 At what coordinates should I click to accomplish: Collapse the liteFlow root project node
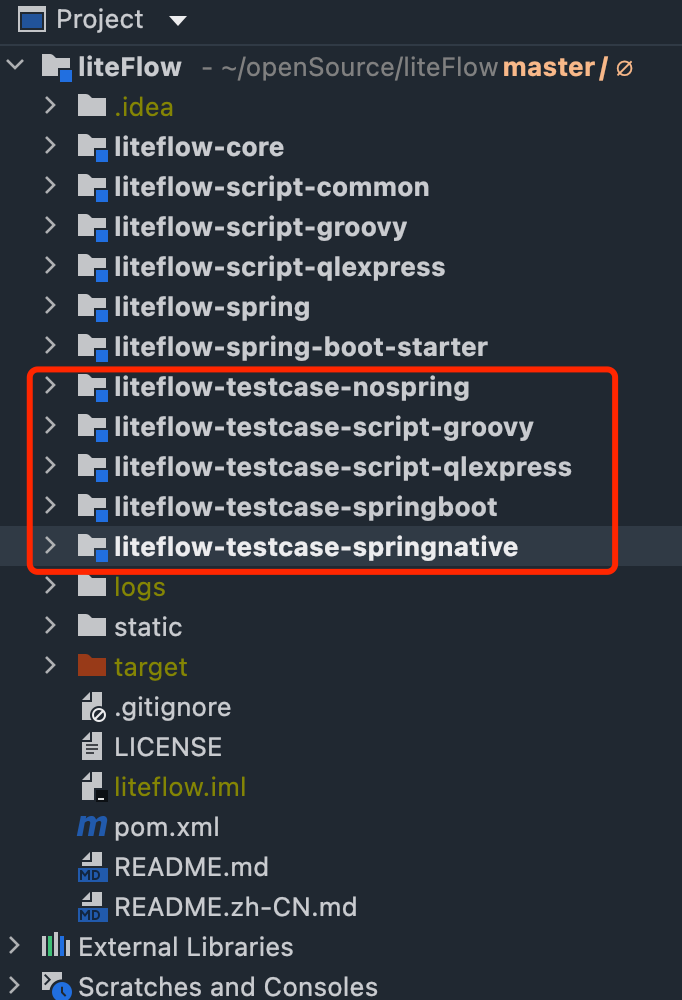(x=16, y=67)
